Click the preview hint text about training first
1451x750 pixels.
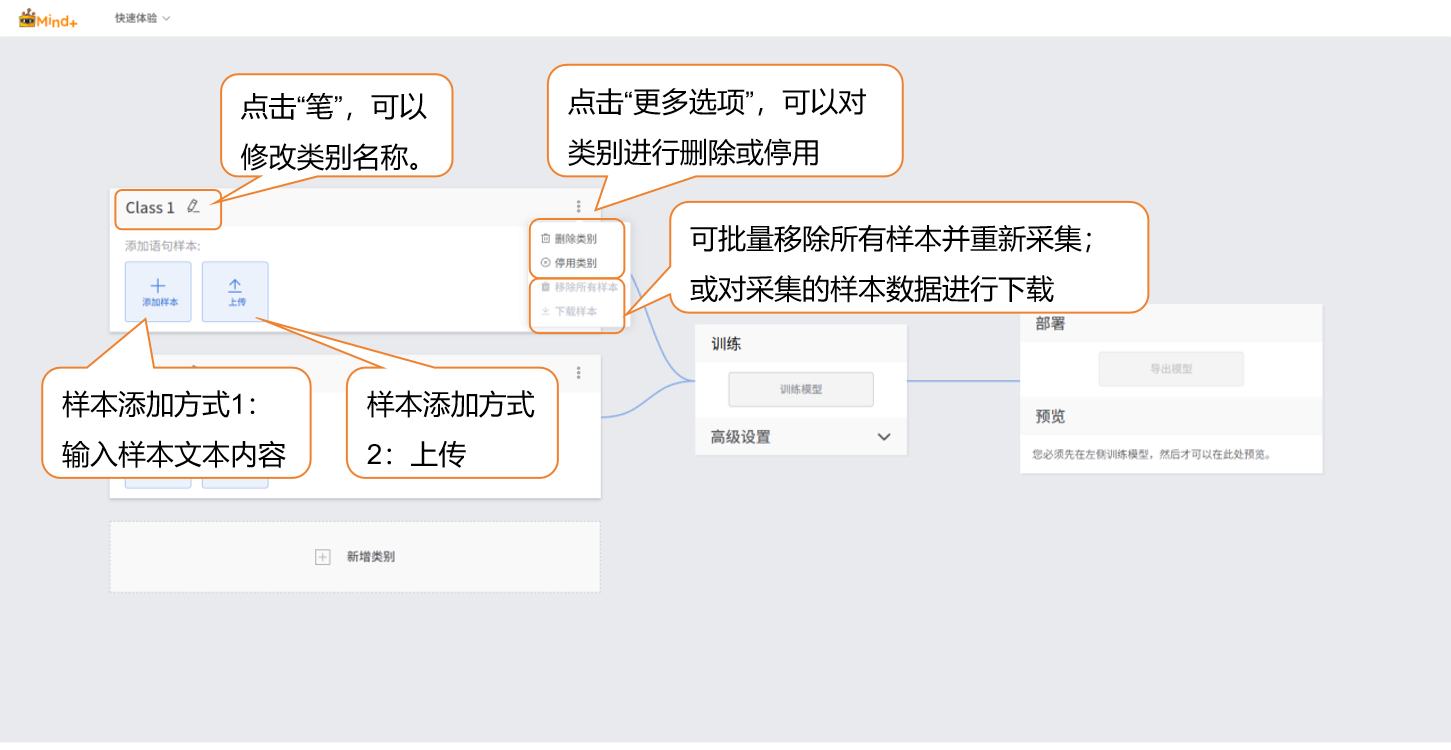pos(1151,454)
